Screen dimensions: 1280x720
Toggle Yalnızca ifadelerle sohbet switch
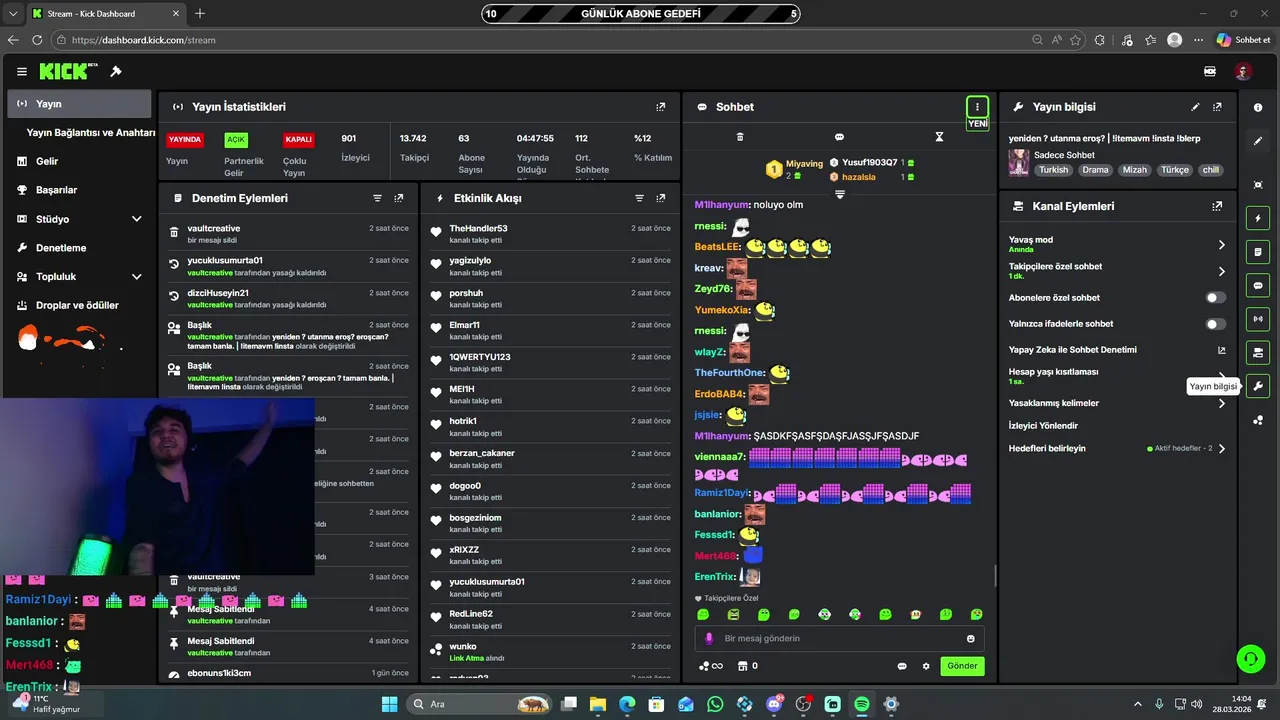1215,324
